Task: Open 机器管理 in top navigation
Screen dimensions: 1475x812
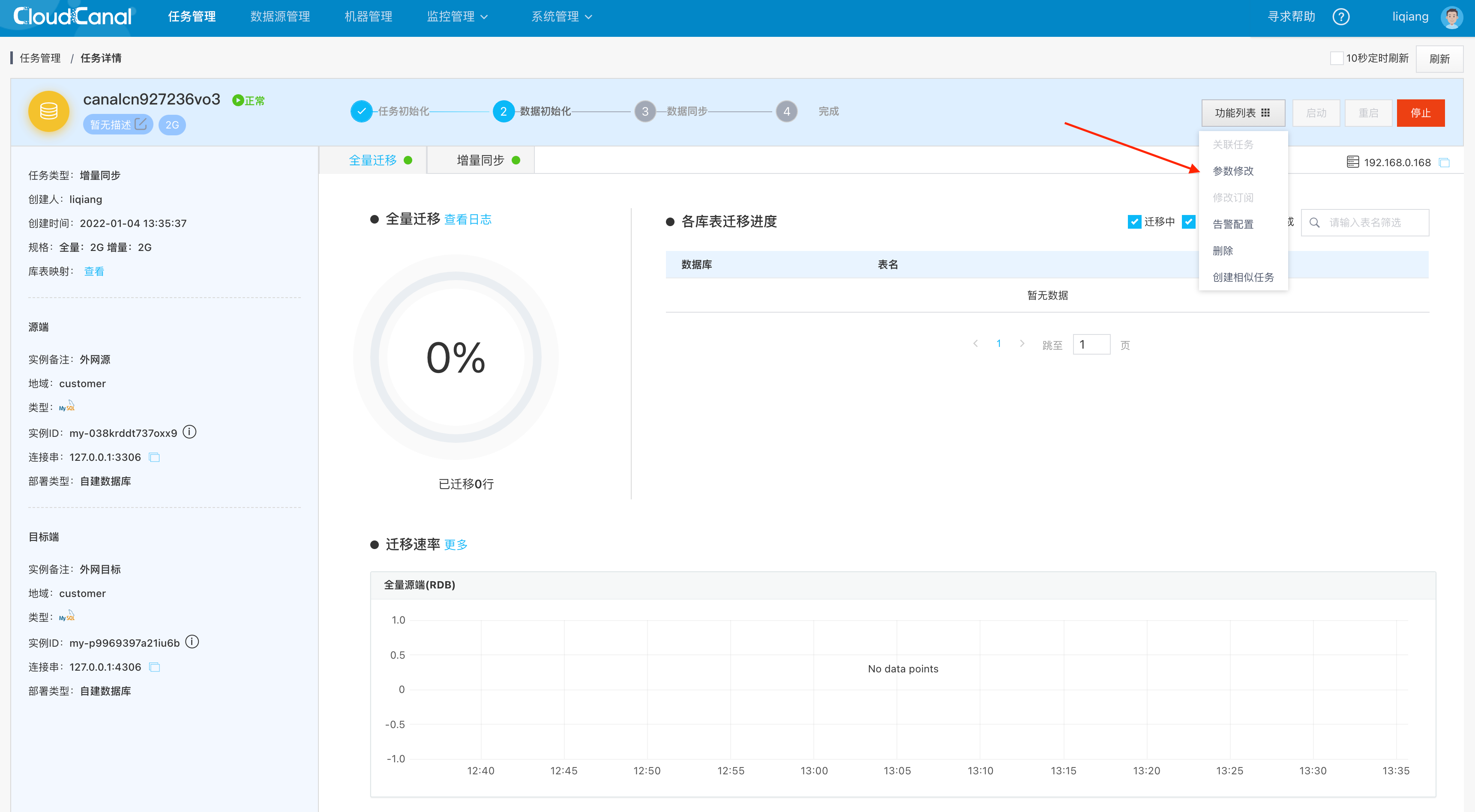Action: tap(368, 17)
